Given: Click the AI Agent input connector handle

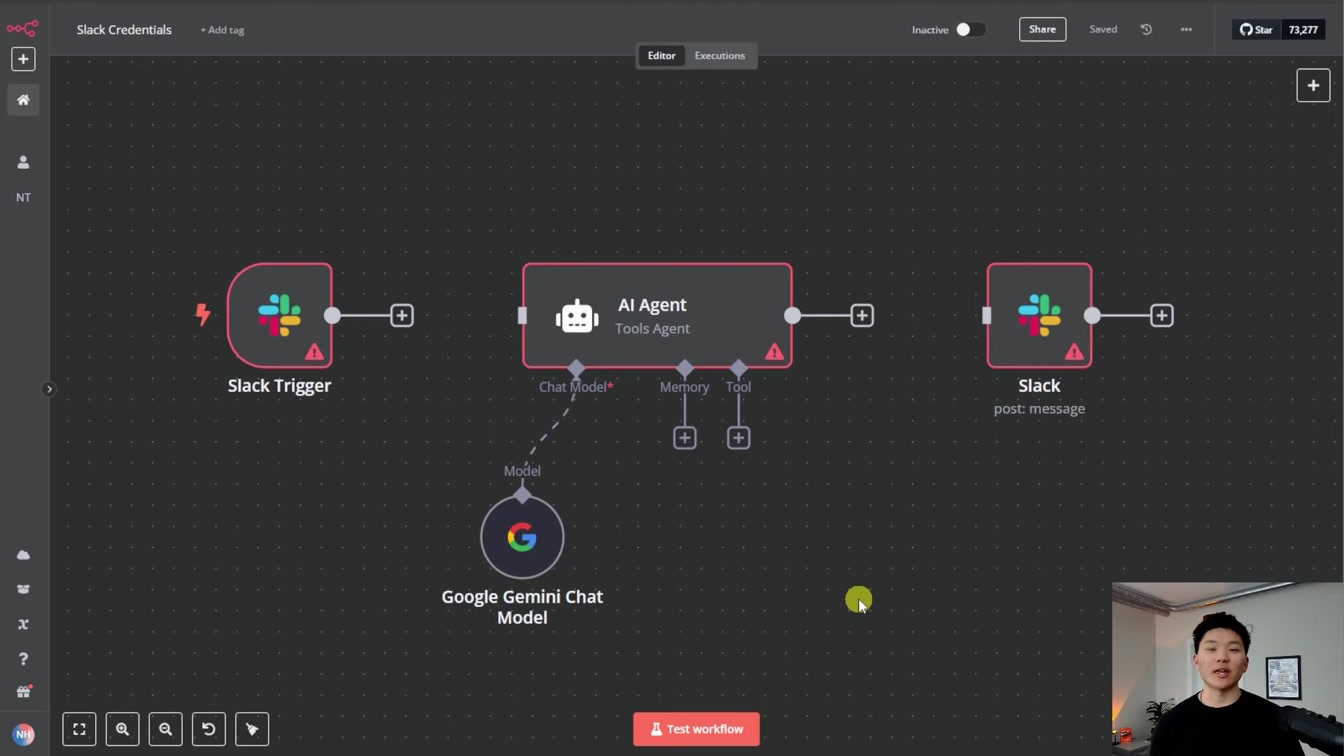Looking at the screenshot, I should coord(522,316).
